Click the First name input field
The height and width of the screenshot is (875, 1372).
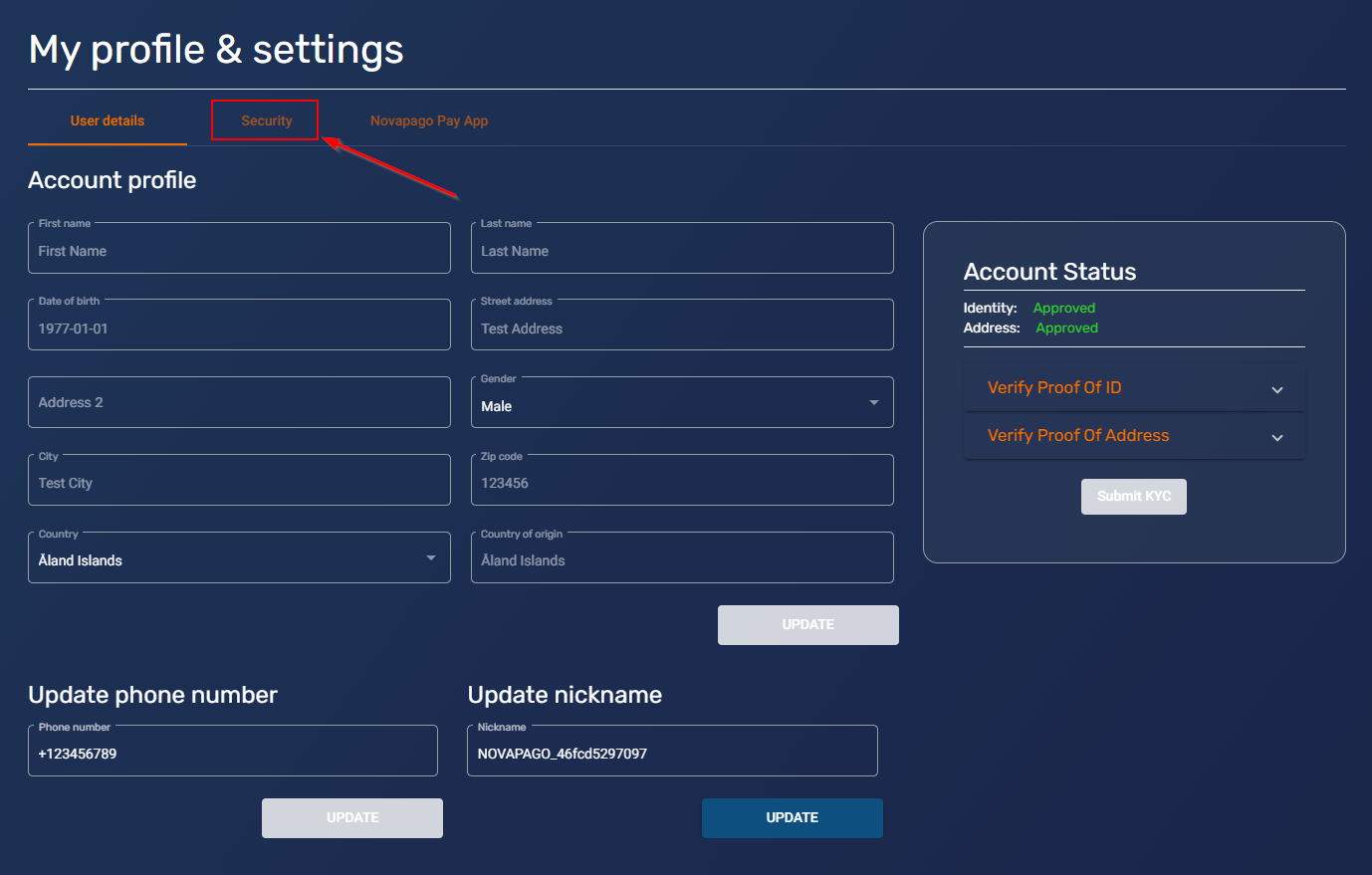click(x=239, y=250)
